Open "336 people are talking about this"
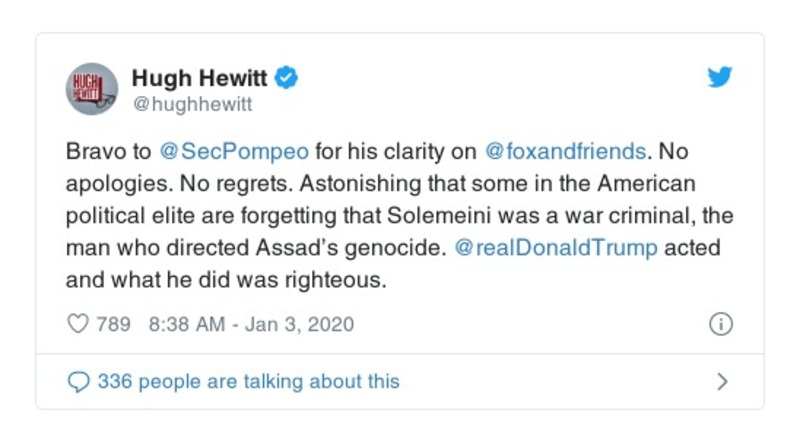Screen dimensions: 800x445 point(247,381)
